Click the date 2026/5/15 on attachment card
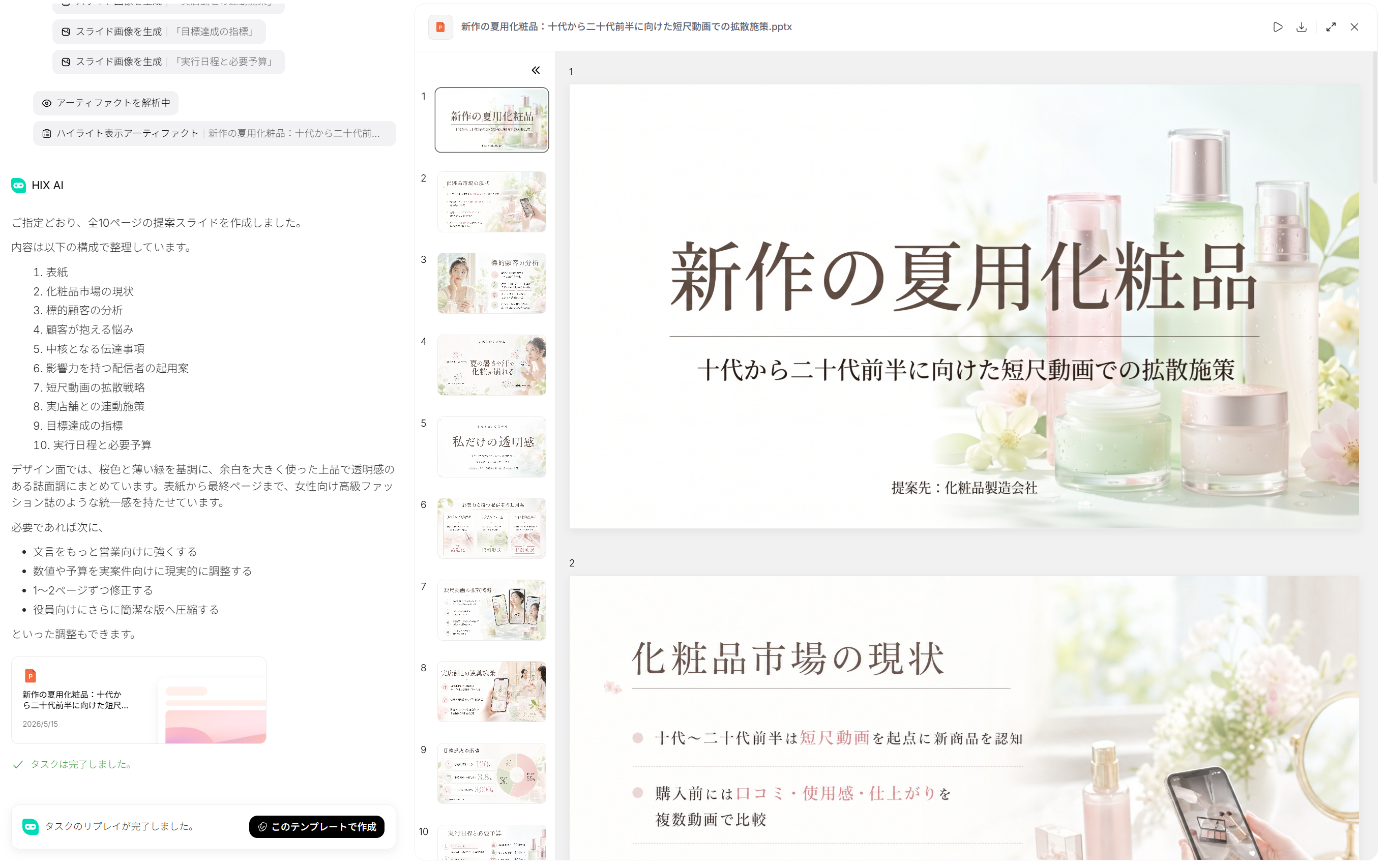1386x868 pixels. point(40,724)
